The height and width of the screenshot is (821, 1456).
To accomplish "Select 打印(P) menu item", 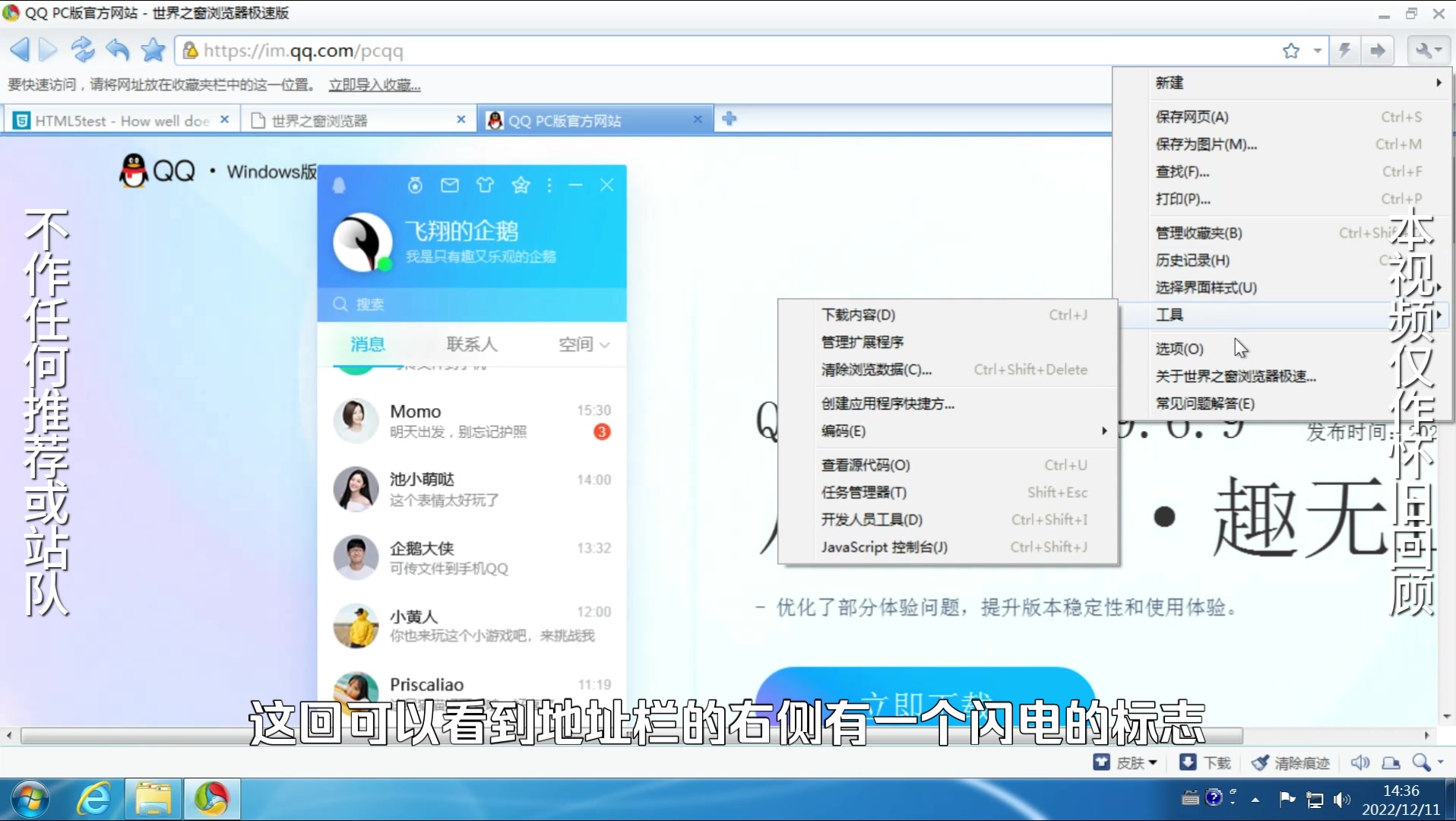I will coord(1282,198).
